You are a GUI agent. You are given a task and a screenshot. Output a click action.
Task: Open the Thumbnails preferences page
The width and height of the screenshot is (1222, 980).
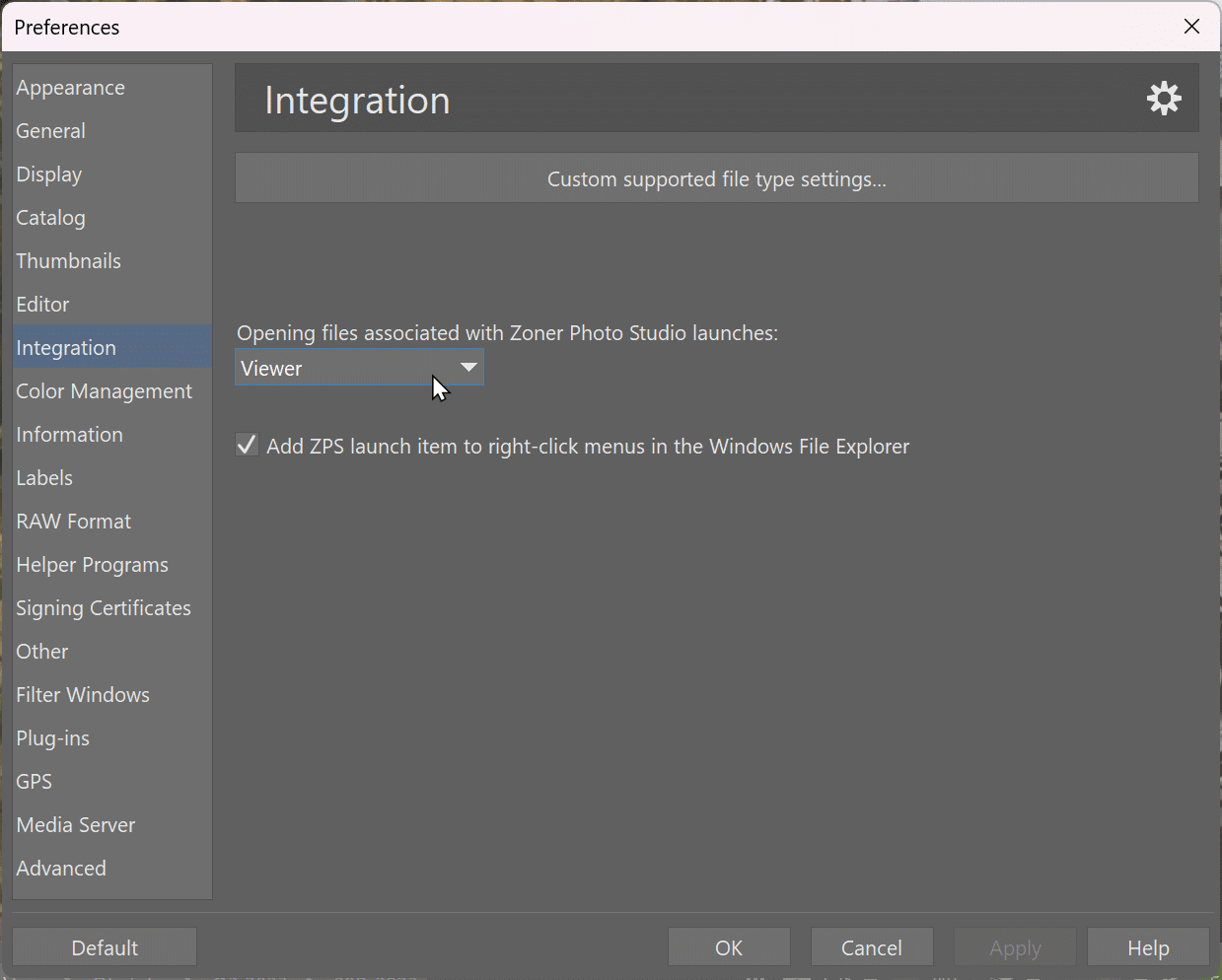(68, 260)
